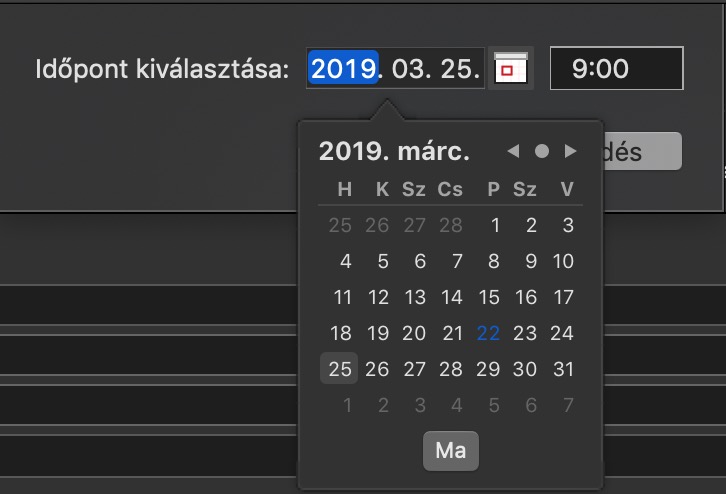Select March 25 in the calendar
726x494 pixels.
(341, 369)
